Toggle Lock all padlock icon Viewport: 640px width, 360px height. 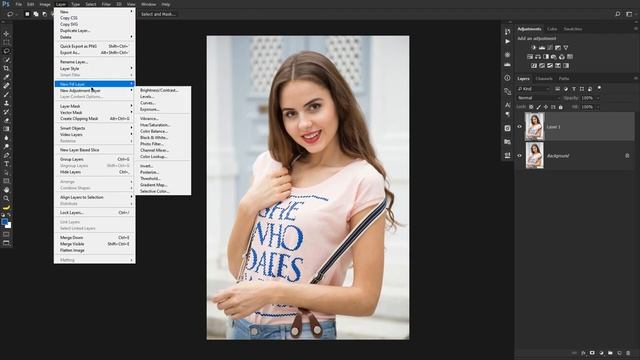pyautogui.click(x=561, y=107)
